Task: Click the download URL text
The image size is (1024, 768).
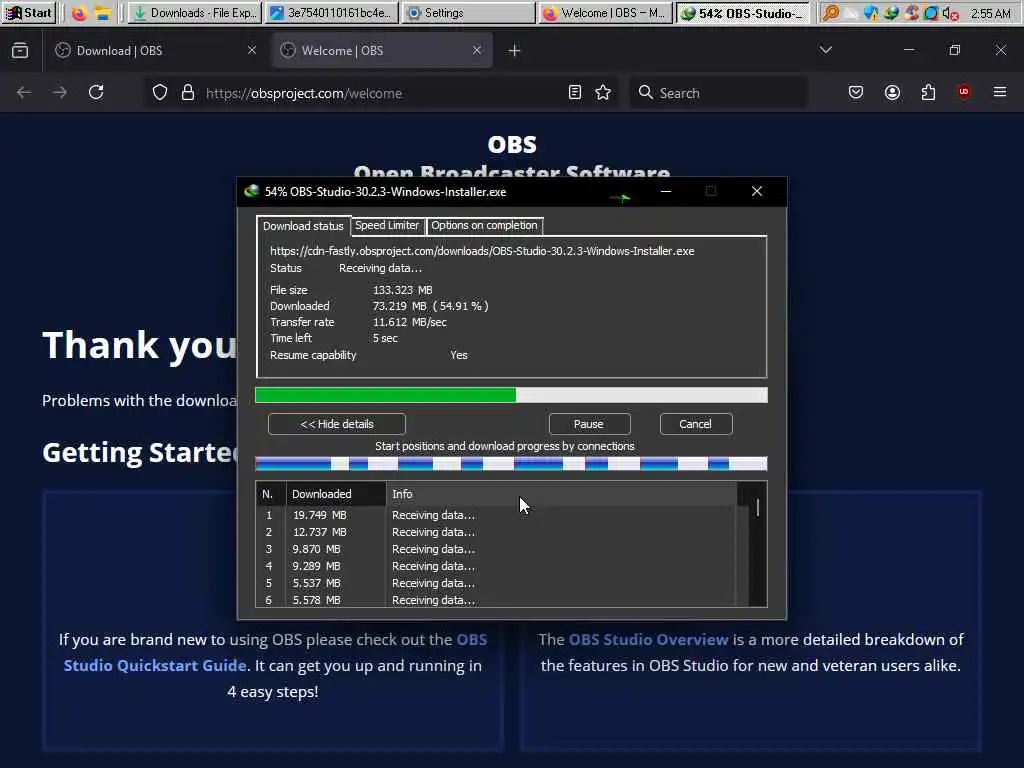Action: (x=482, y=251)
